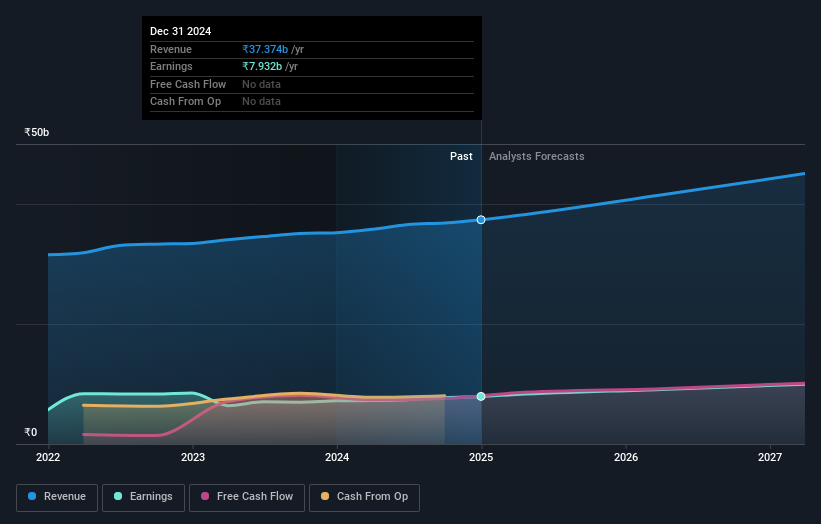Screen dimensions: 821x524
Task: Click the 2026 x-axis label
Action: [x=626, y=458]
